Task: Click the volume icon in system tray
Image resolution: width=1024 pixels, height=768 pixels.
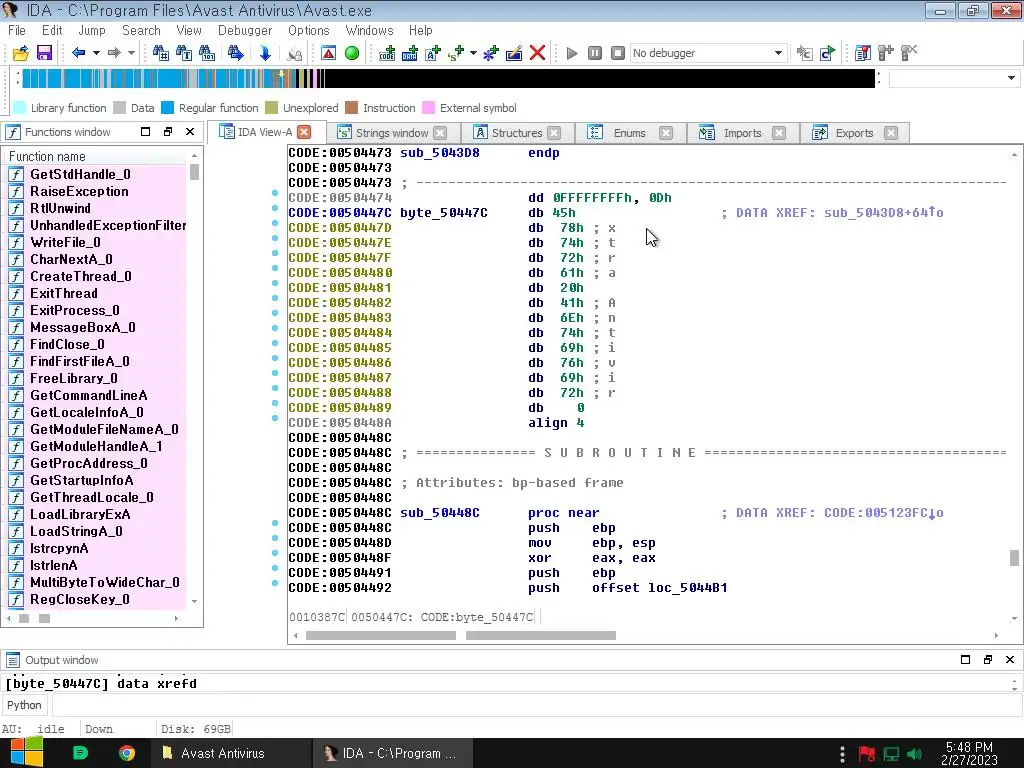Action: (914, 754)
